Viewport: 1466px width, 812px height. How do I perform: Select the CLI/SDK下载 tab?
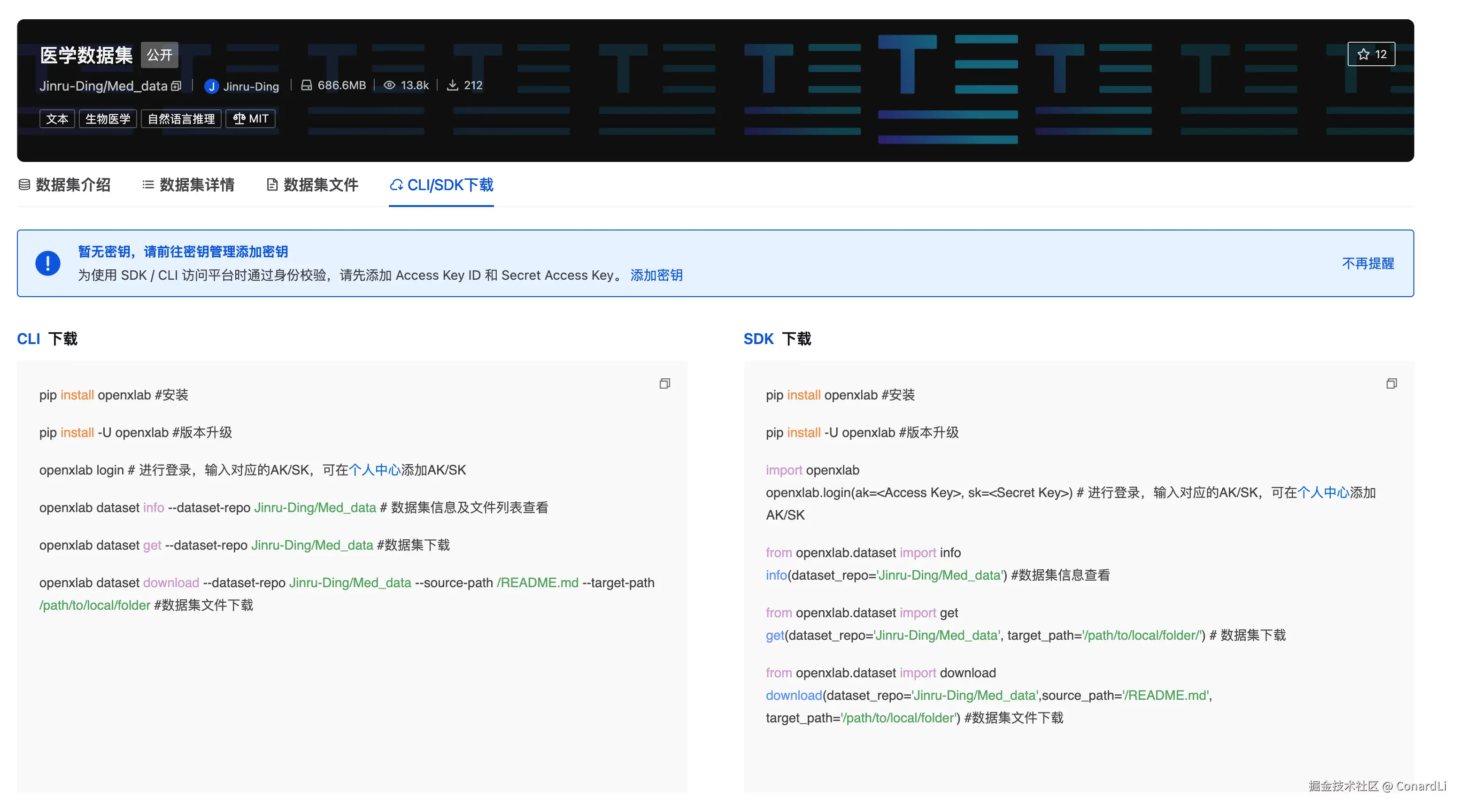(441, 184)
